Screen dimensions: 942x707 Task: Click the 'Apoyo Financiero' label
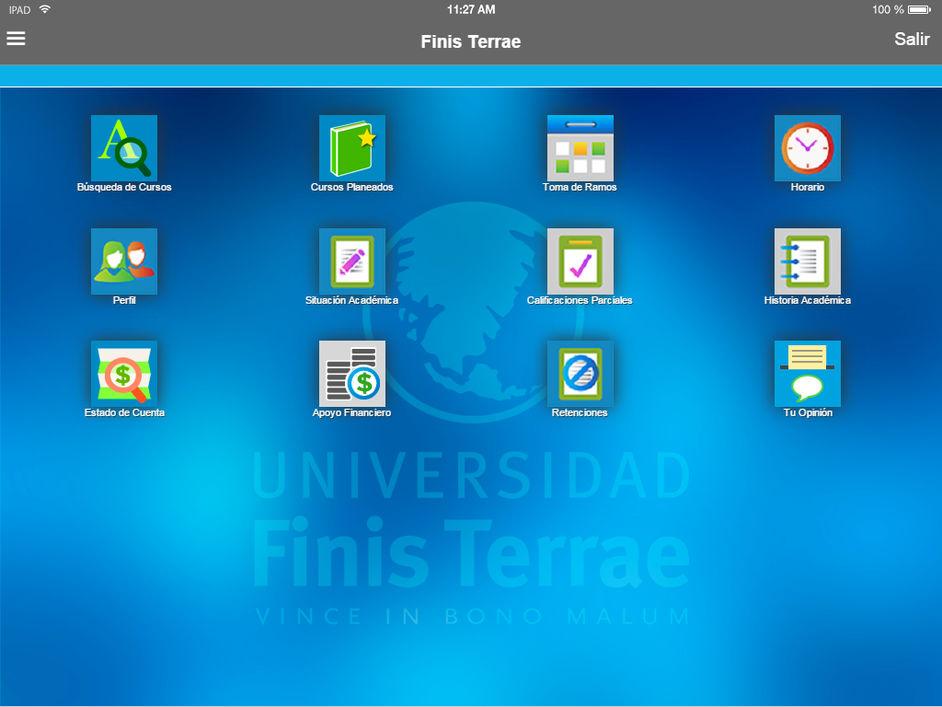pyautogui.click(x=352, y=412)
